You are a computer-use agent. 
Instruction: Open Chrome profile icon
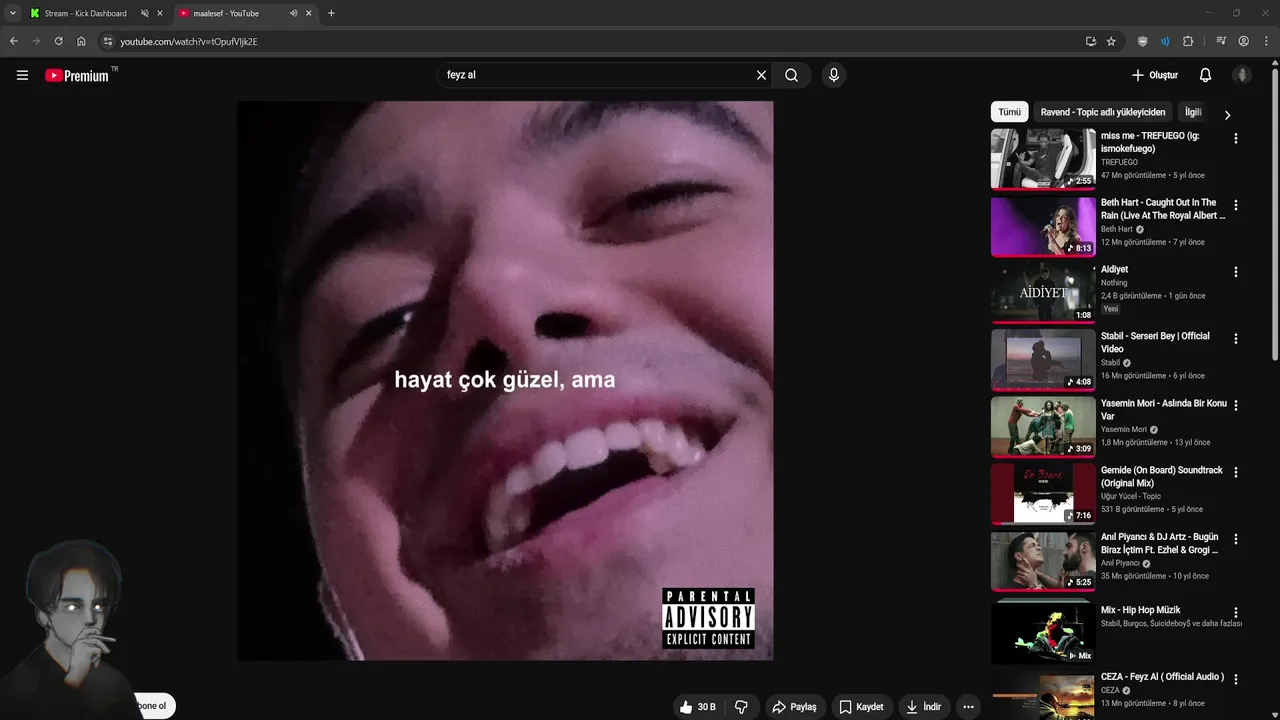tap(1244, 41)
